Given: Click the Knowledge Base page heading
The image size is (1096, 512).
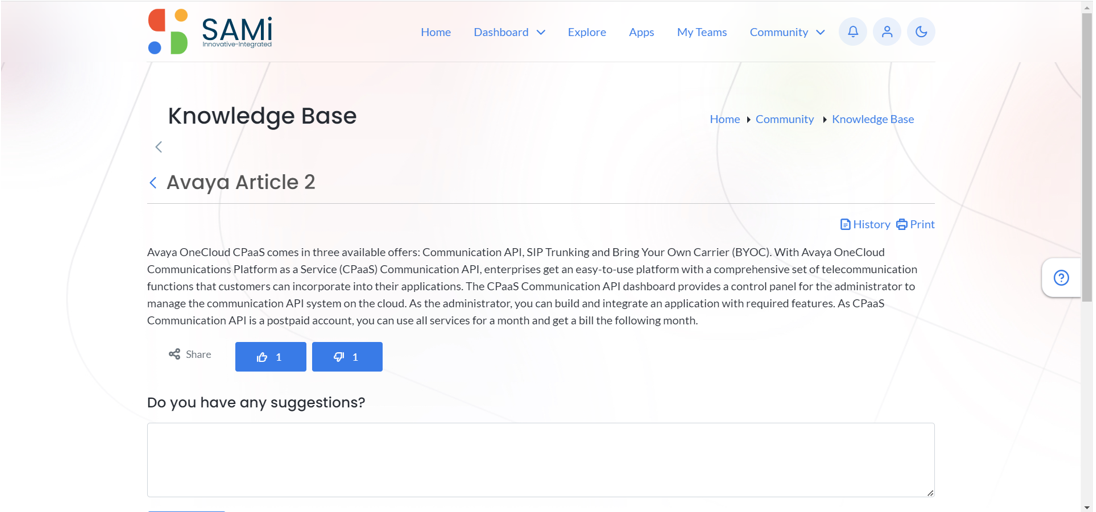Looking at the screenshot, I should (x=262, y=116).
